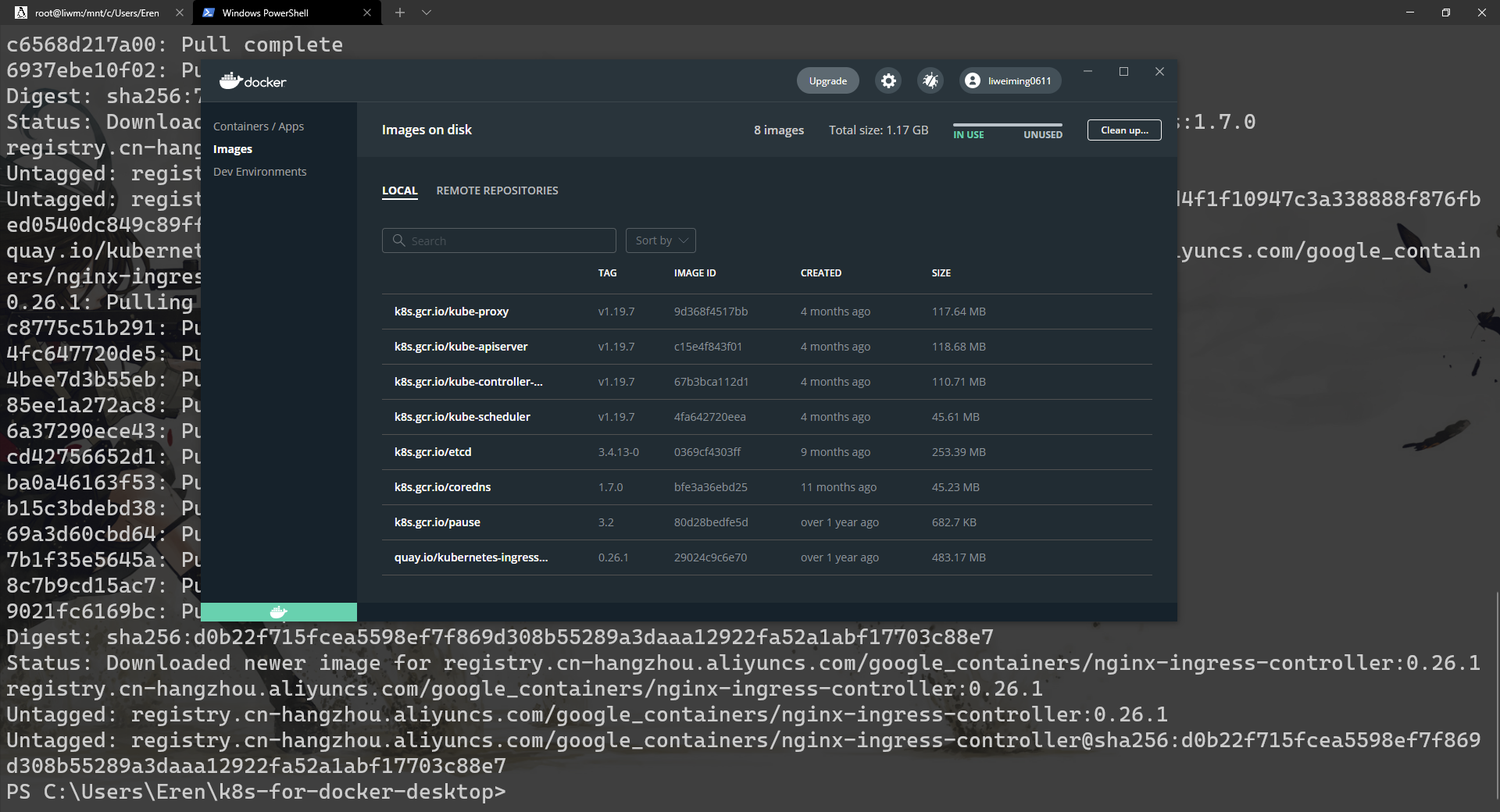Image resolution: width=1500 pixels, height=812 pixels.
Task: Click the PowerShell tab icon
Action: pyautogui.click(x=209, y=12)
